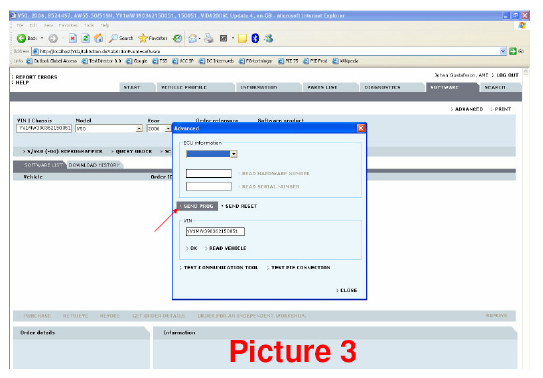Screen dimensions: 543x378
Task: Open the IE Help menu
Action: (x=105, y=25)
